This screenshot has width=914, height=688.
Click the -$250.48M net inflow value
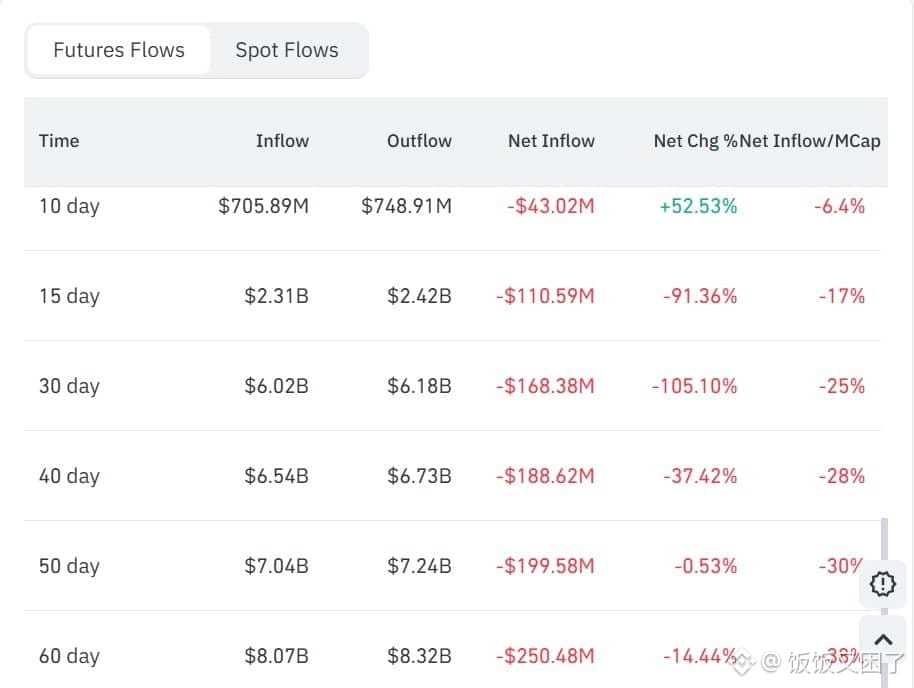point(545,656)
